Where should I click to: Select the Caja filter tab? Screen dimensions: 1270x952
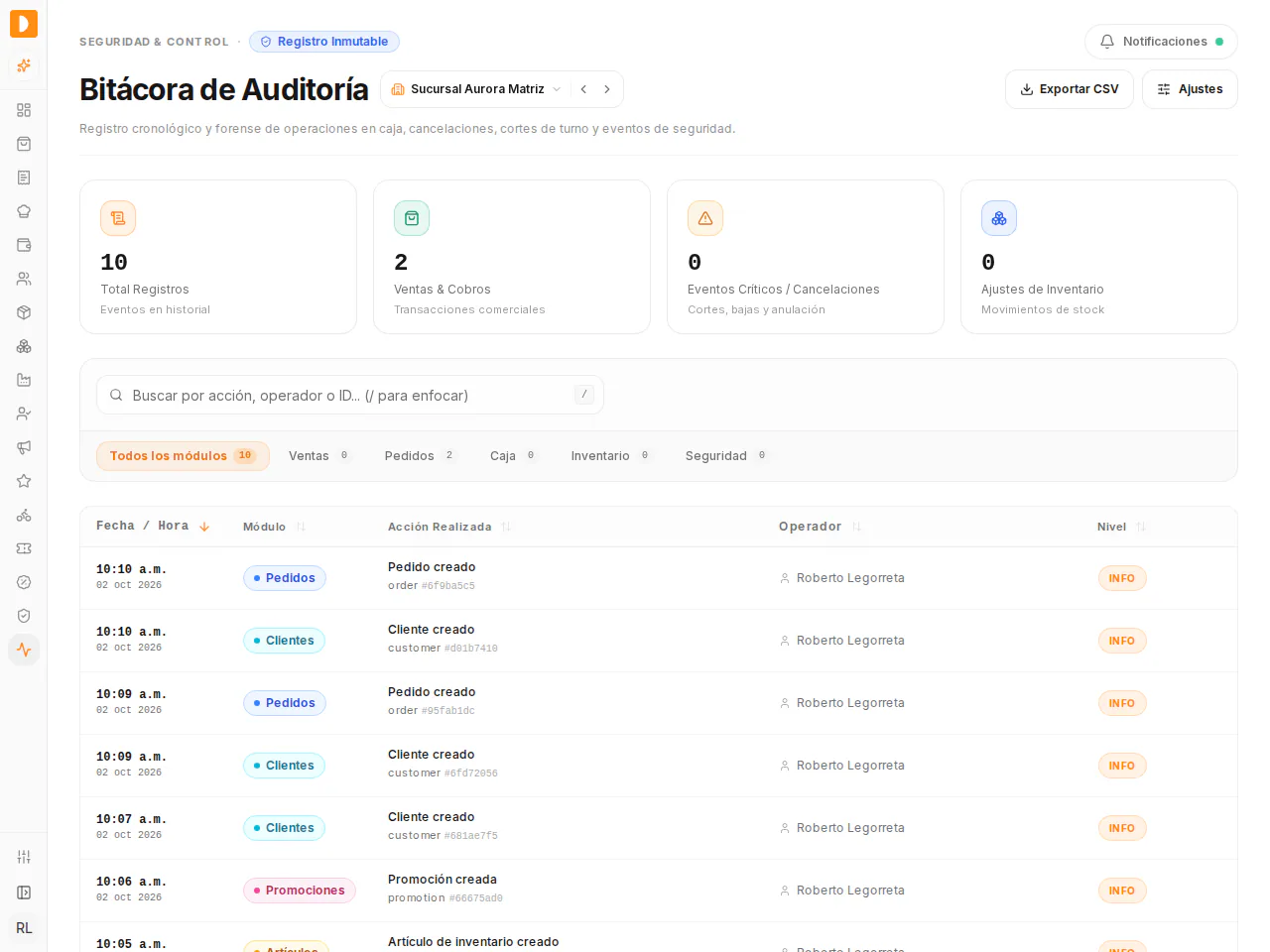tap(513, 456)
